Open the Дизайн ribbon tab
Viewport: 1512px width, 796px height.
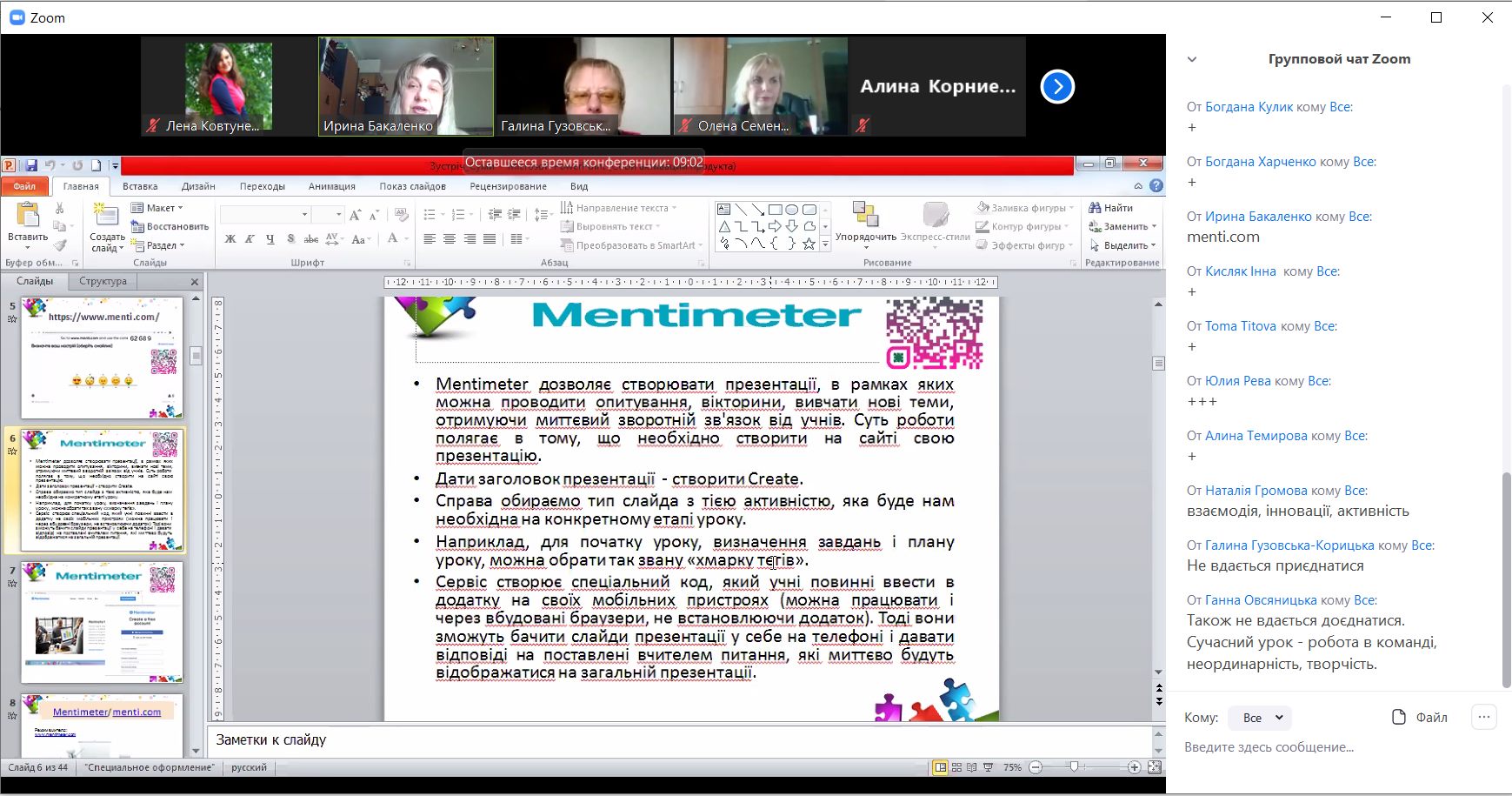tap(198, 186)
